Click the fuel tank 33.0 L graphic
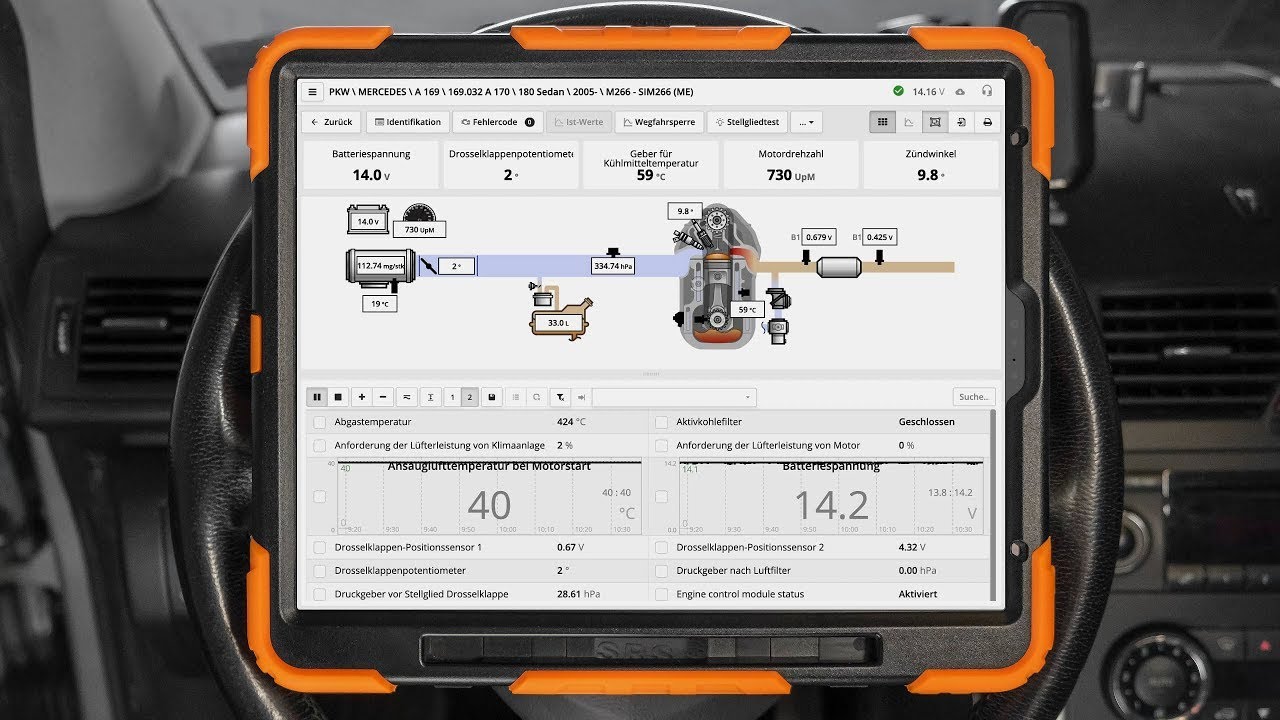 (x=560, y=318)
